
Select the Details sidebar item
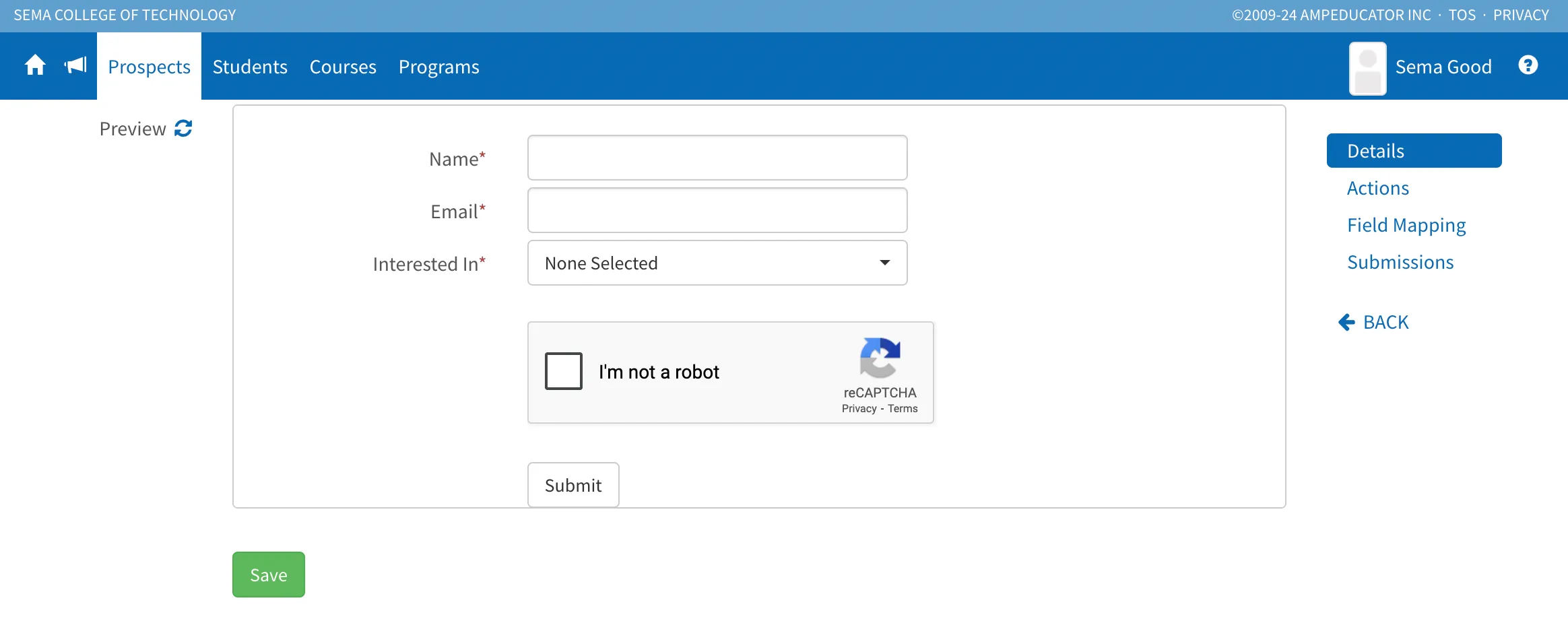click(x=1414, y=150)
